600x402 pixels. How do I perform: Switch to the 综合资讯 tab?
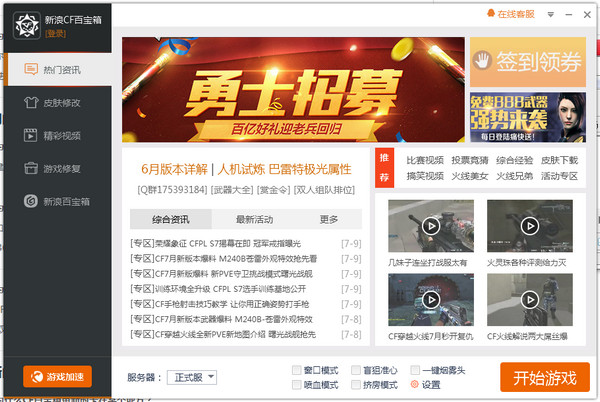point(171,219)
